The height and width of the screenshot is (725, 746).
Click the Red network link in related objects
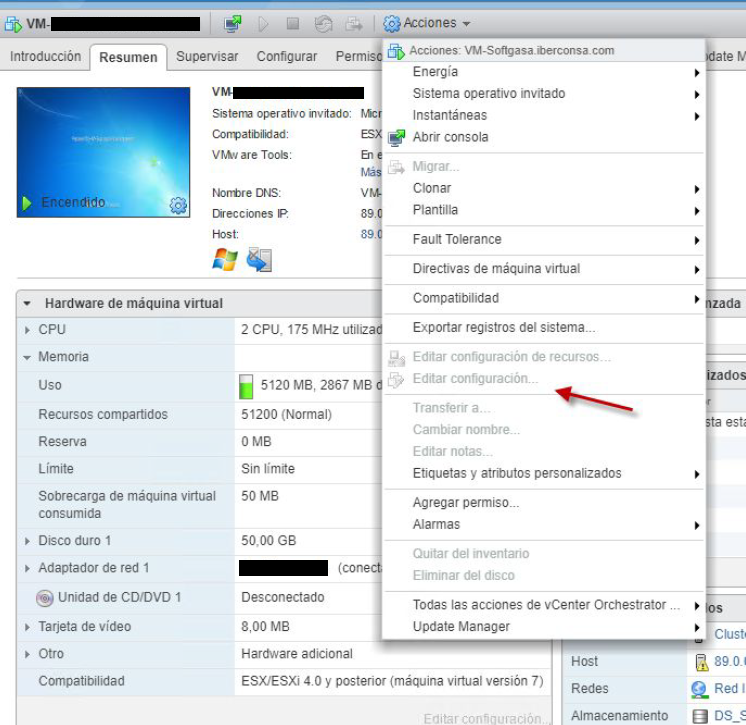[729, 689]
